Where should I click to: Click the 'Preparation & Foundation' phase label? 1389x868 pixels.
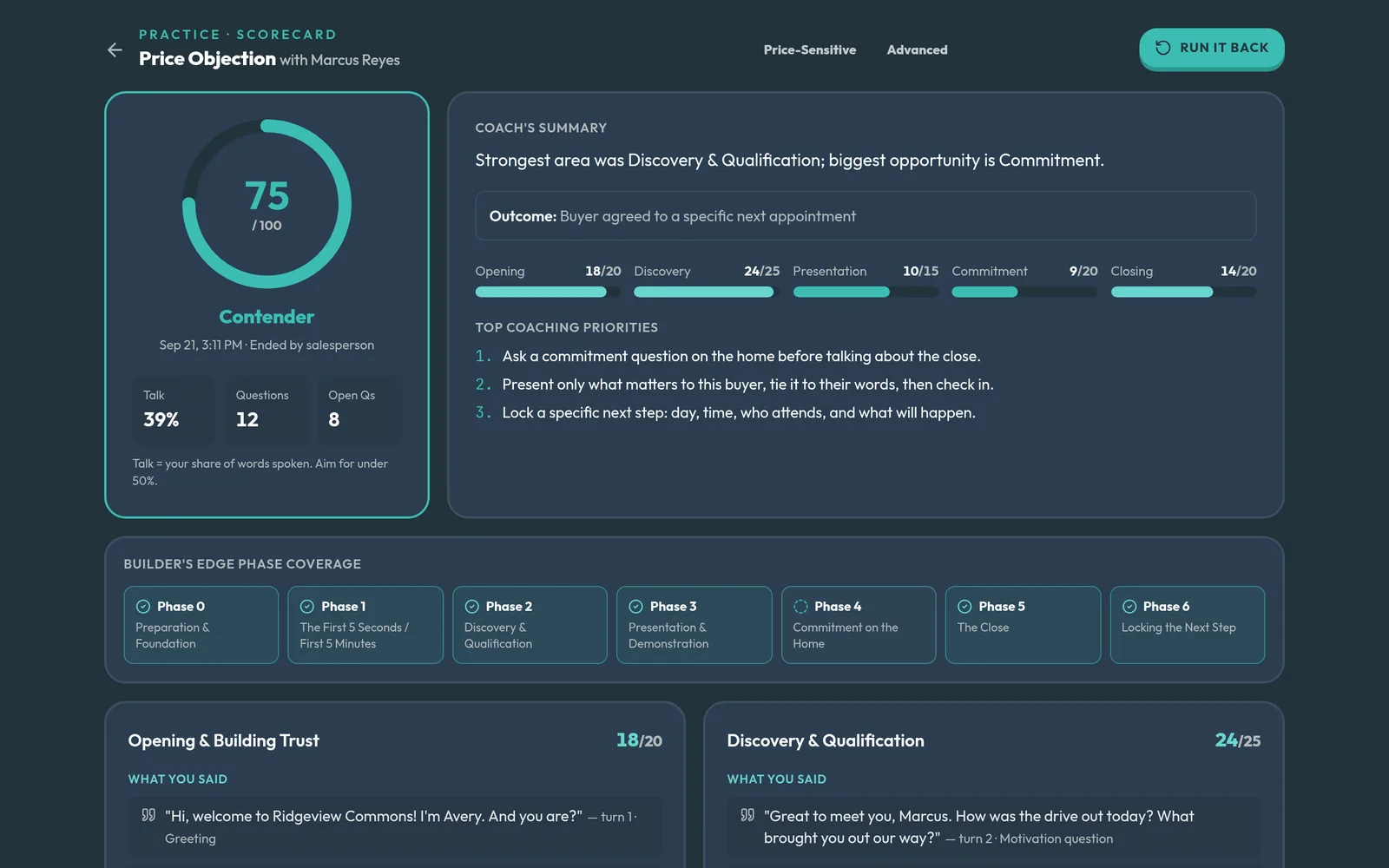(172, 635)
